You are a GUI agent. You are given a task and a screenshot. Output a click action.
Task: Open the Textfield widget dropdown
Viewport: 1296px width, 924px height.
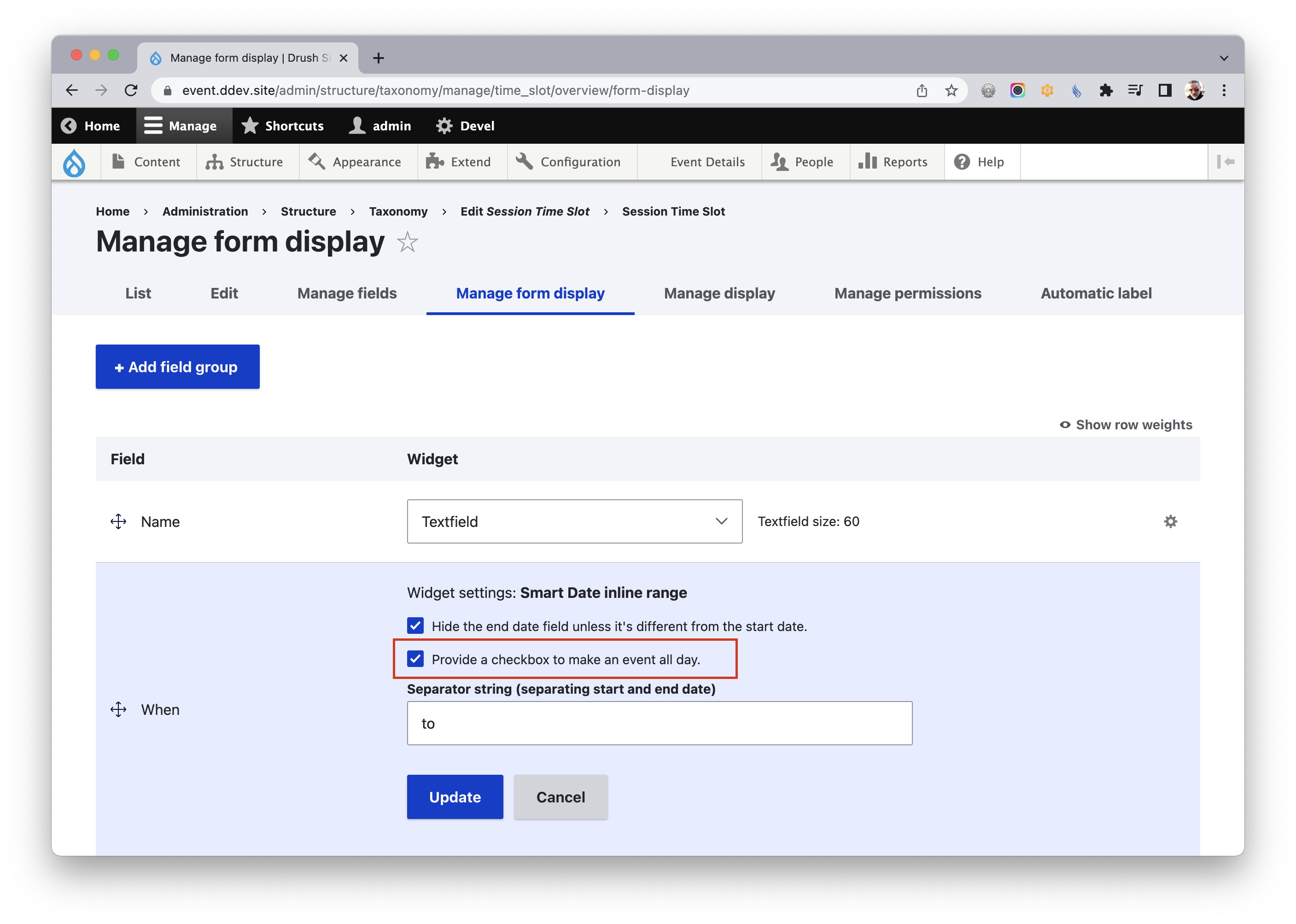(574, 521)
